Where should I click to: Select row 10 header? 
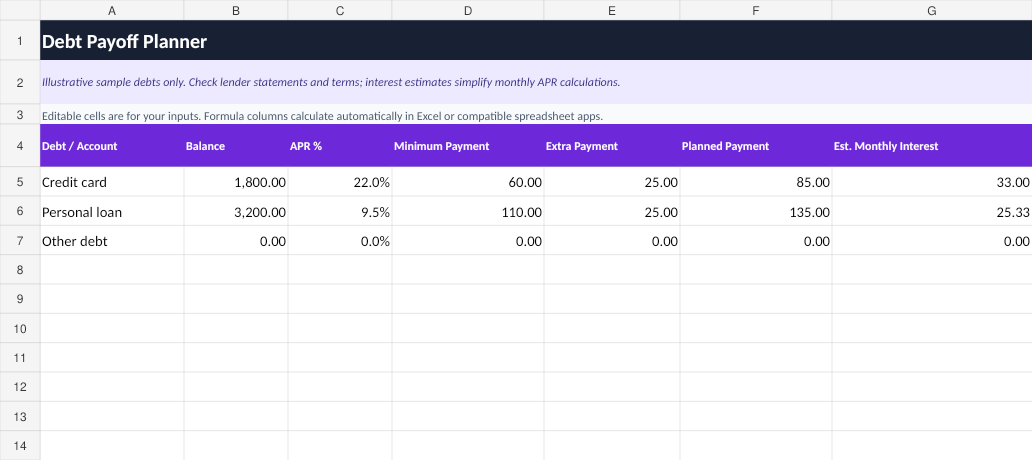coord(20,328)
